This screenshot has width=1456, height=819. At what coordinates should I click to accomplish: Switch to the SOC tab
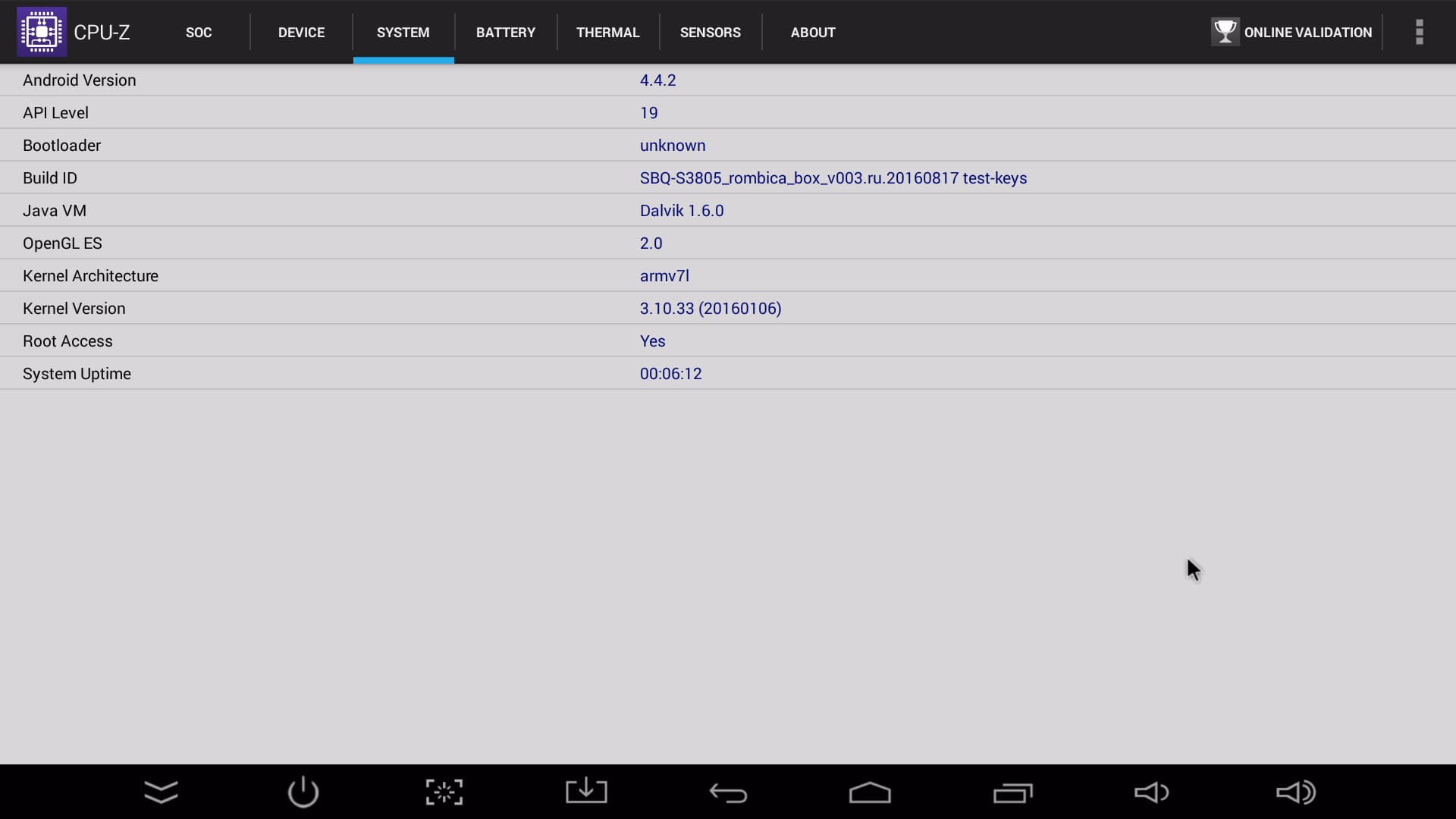[199, 33]
